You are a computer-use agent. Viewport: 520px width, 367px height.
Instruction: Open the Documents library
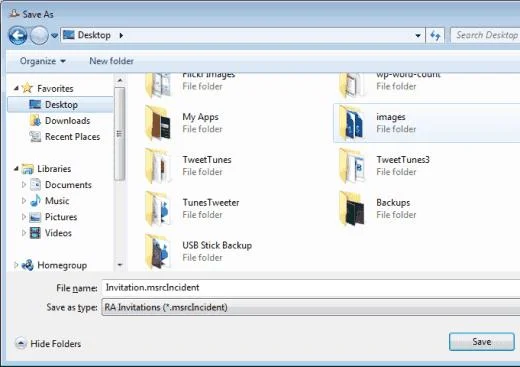click(x=68, y=185)
